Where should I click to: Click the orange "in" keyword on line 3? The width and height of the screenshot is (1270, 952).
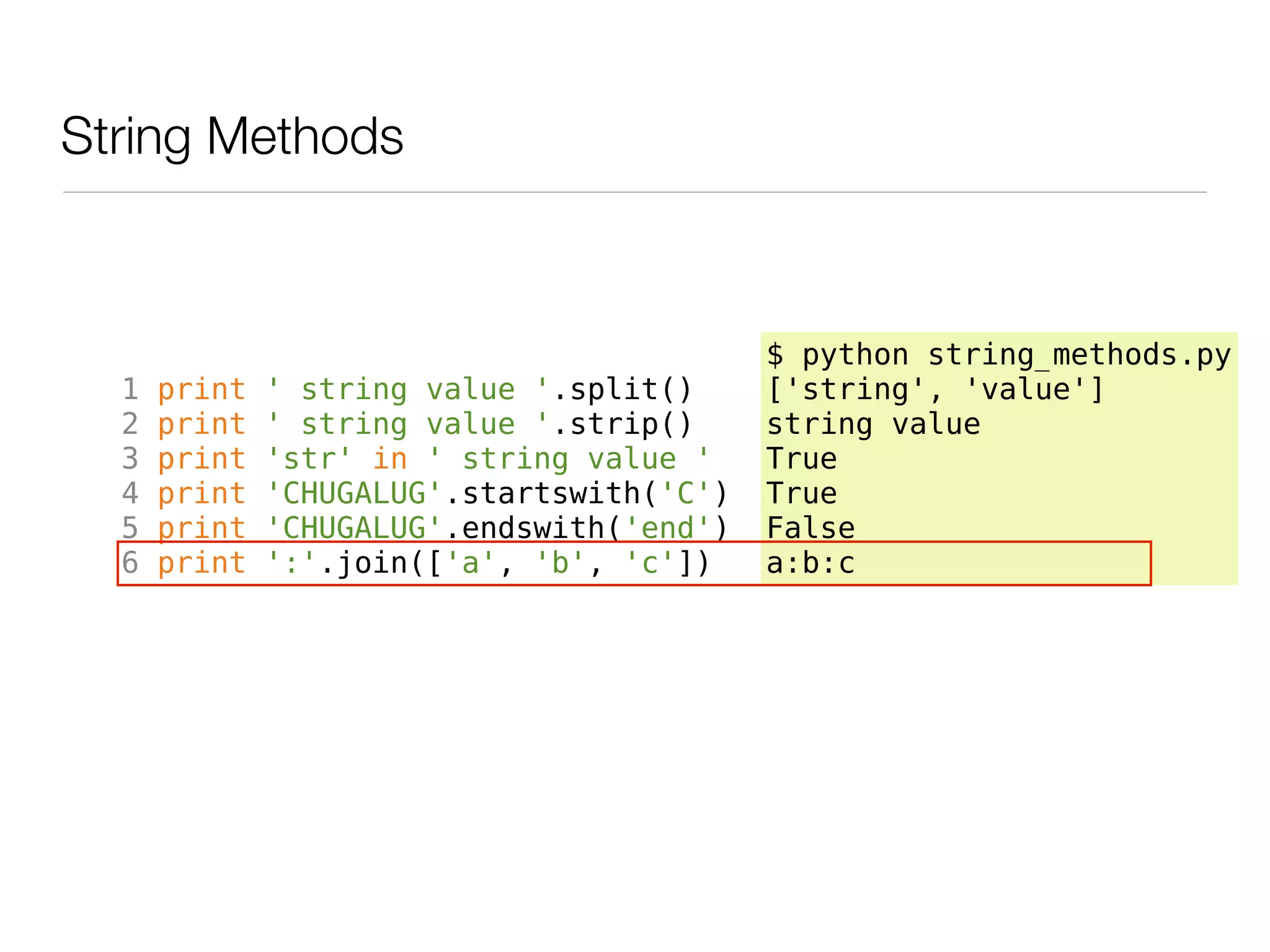tap(390, 459)
